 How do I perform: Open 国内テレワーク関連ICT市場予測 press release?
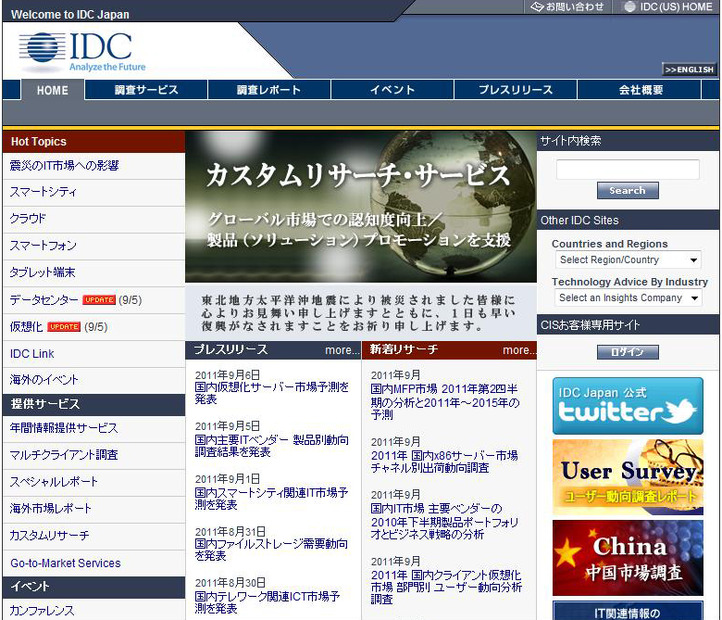coord(268,602)
